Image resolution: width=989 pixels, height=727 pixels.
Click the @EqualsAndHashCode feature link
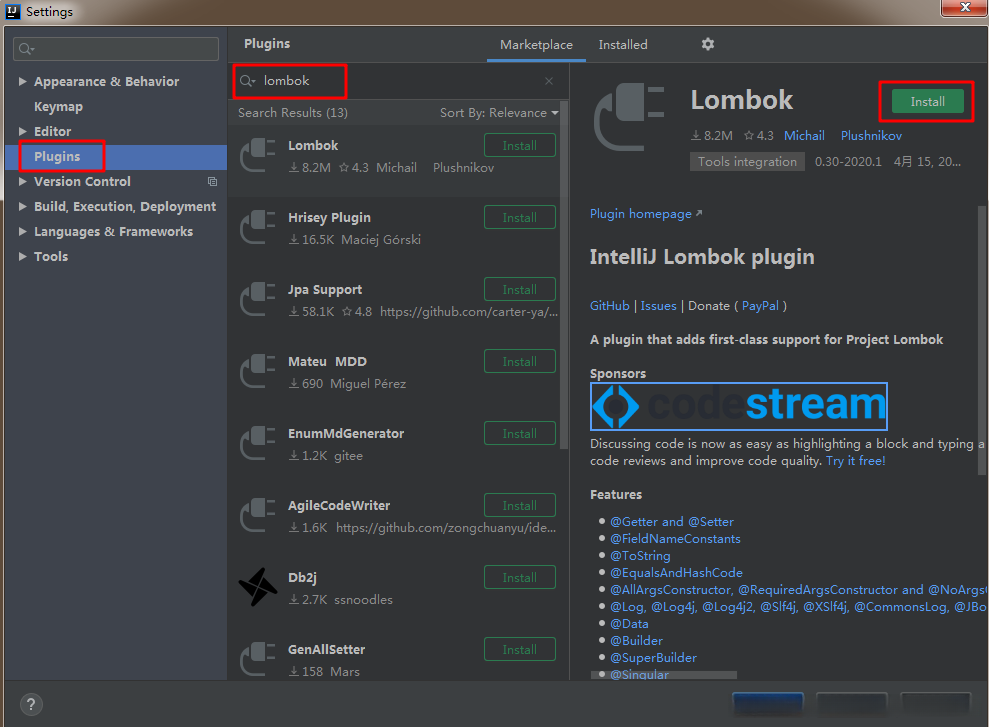[676, 573]
